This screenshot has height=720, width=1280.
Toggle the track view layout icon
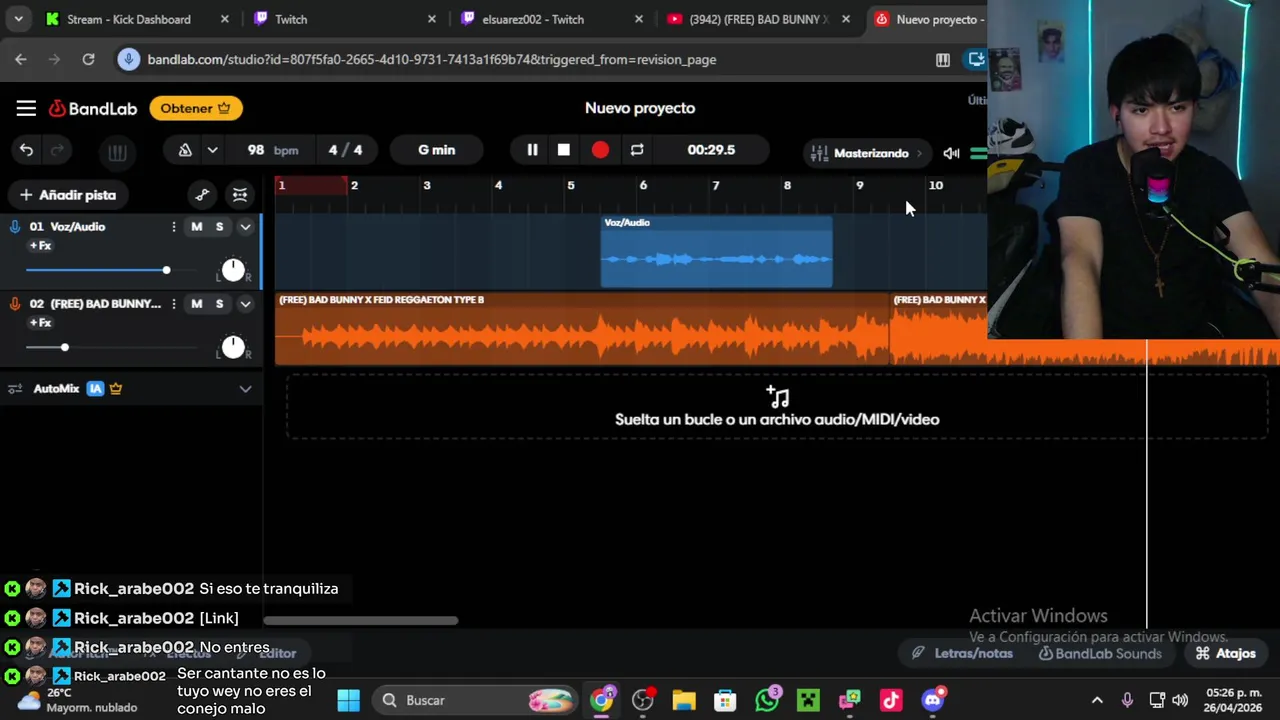(x=240, y=195)
